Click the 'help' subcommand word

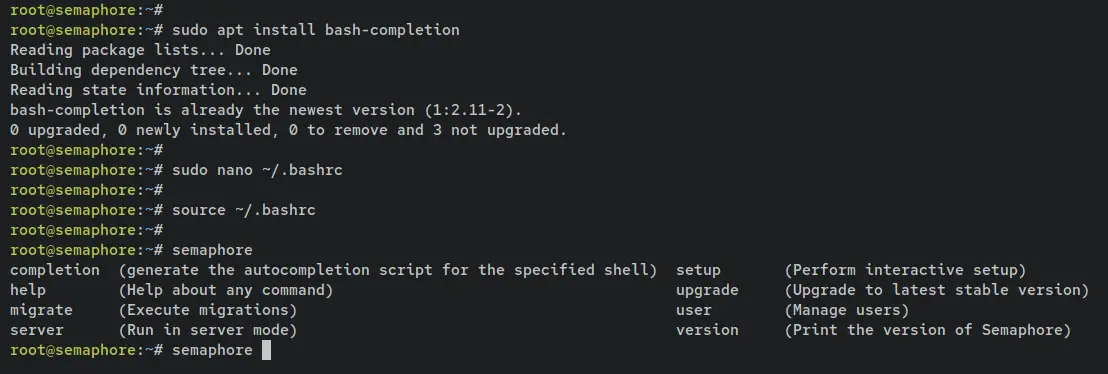pyautogui.click(x=28, y=290)
